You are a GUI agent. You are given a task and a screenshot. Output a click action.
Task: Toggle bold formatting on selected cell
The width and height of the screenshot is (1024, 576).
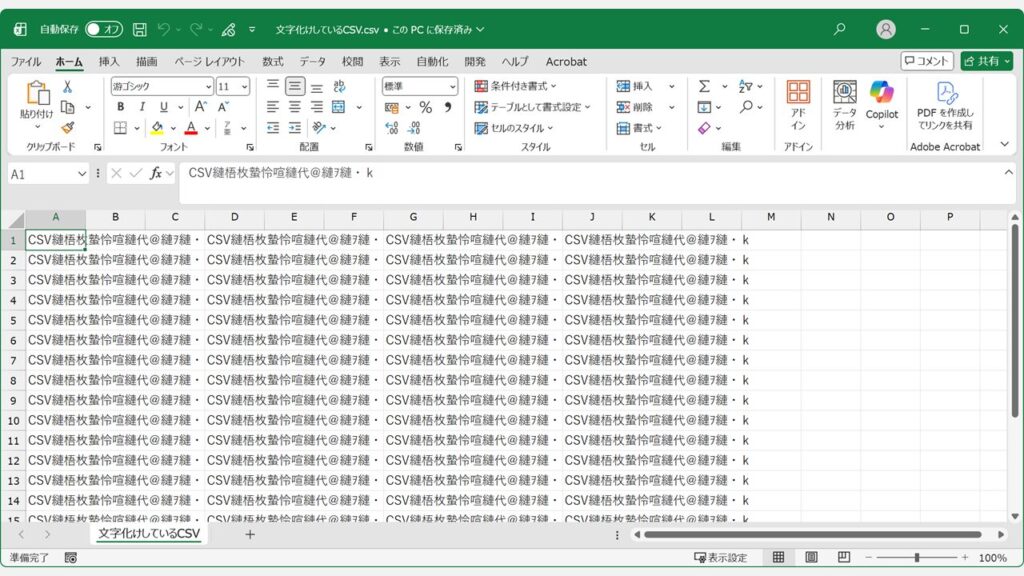click(121, 107)
